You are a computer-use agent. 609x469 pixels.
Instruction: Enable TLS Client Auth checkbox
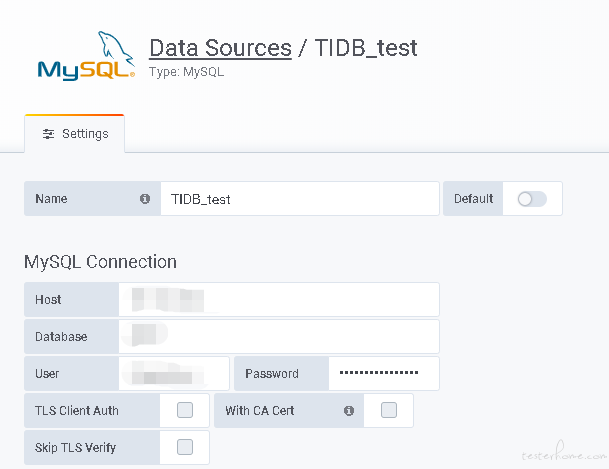click(x=185, y=410)
